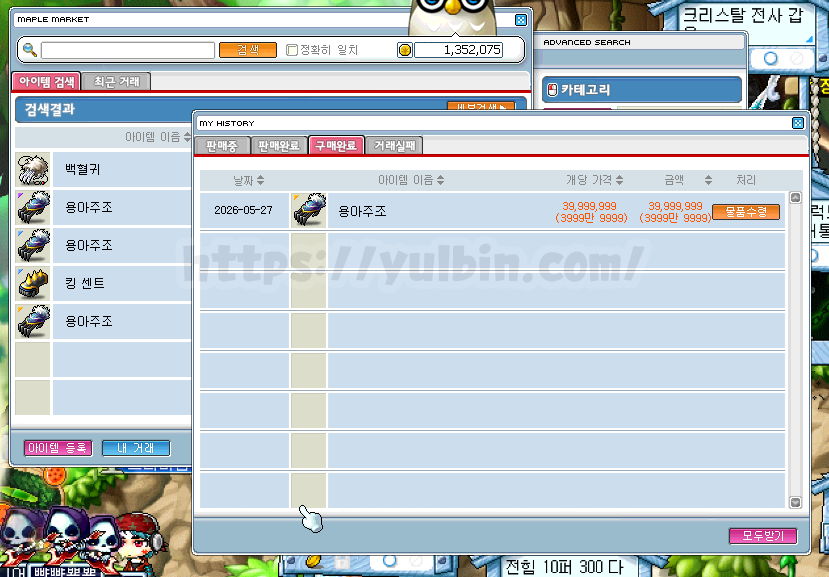Image resolution: width=829 pixels, height=577 pixels.
Task: Open the 거래실패 tab
Action: (x=394, y=145)
